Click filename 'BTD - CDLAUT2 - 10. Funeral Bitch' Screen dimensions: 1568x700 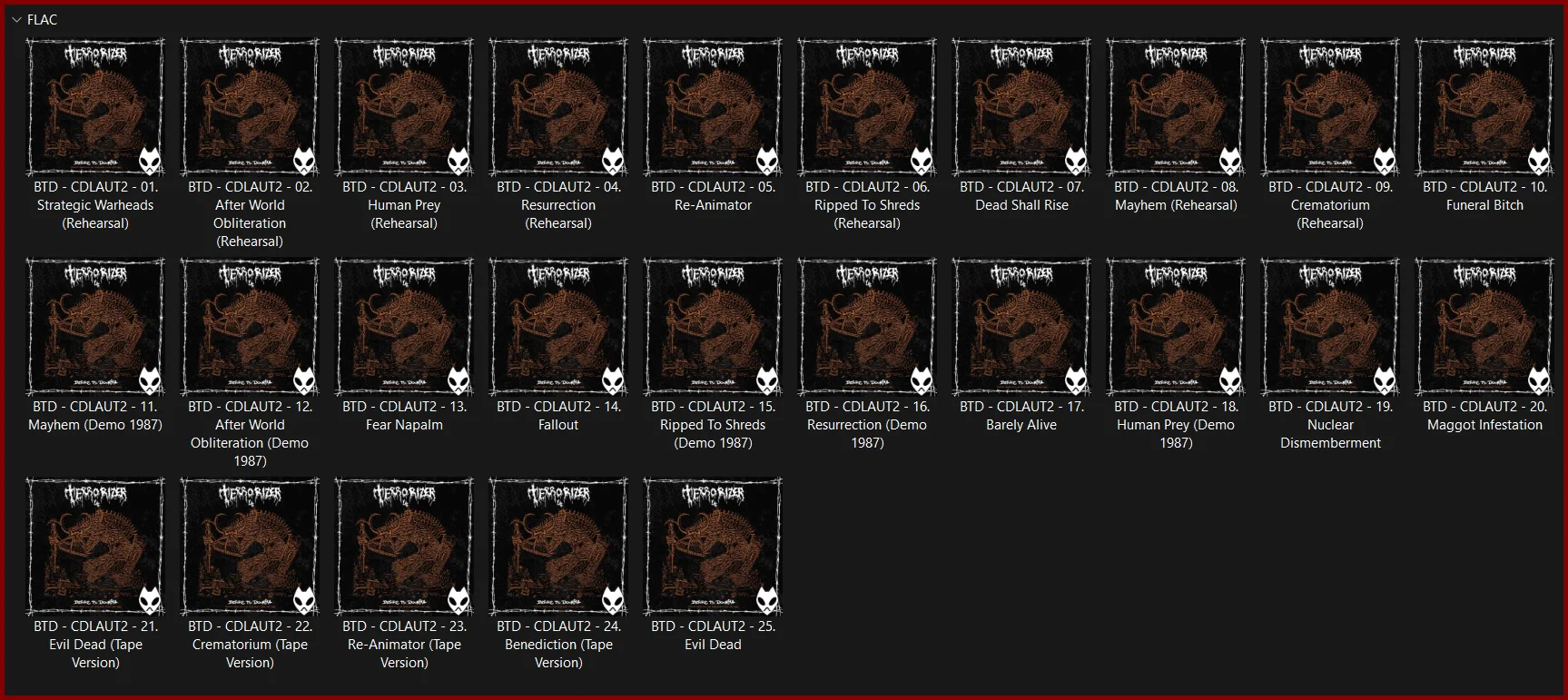click(1484, 196)
